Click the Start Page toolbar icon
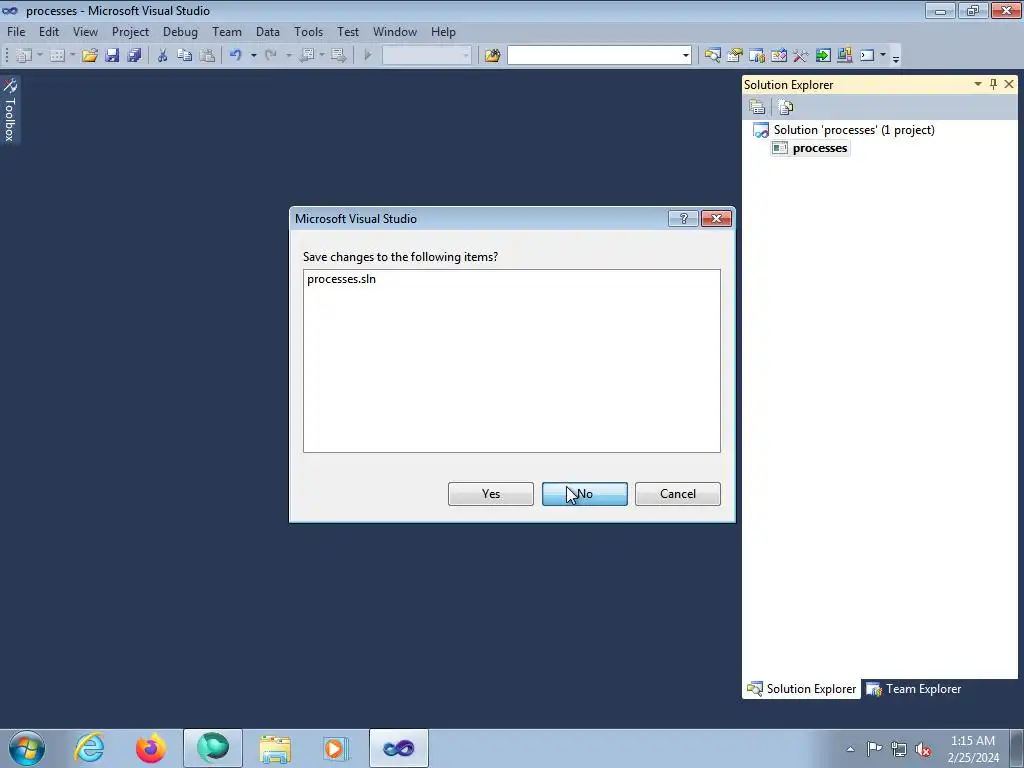 tap(779, 56)
